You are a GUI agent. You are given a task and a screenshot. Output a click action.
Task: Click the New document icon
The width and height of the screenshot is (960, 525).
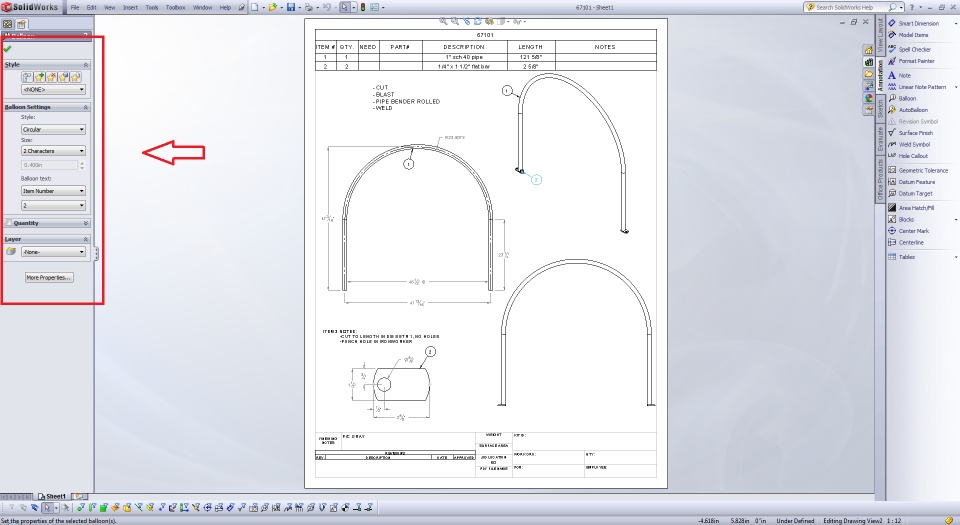pos(255,7)
